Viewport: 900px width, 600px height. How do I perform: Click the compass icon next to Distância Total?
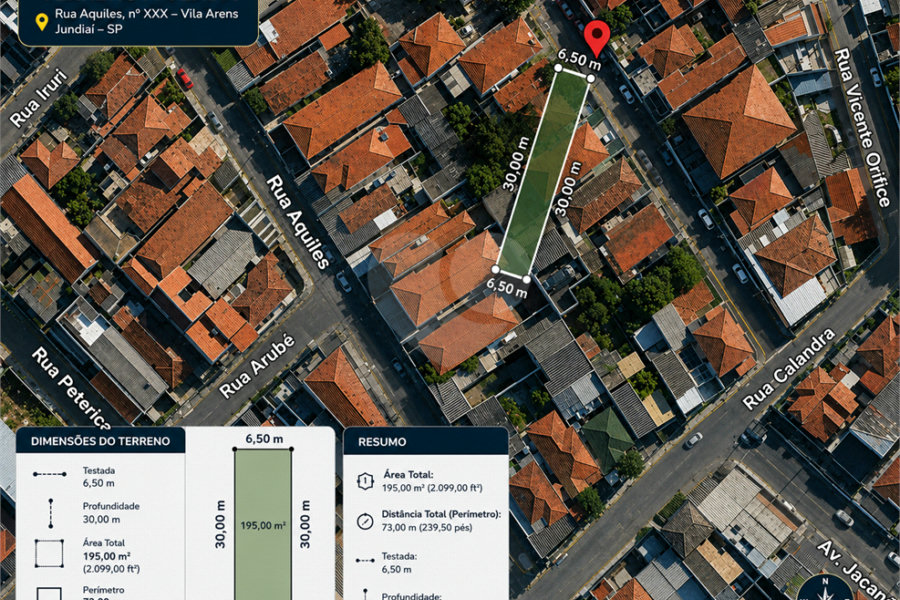tap(365, 521)
